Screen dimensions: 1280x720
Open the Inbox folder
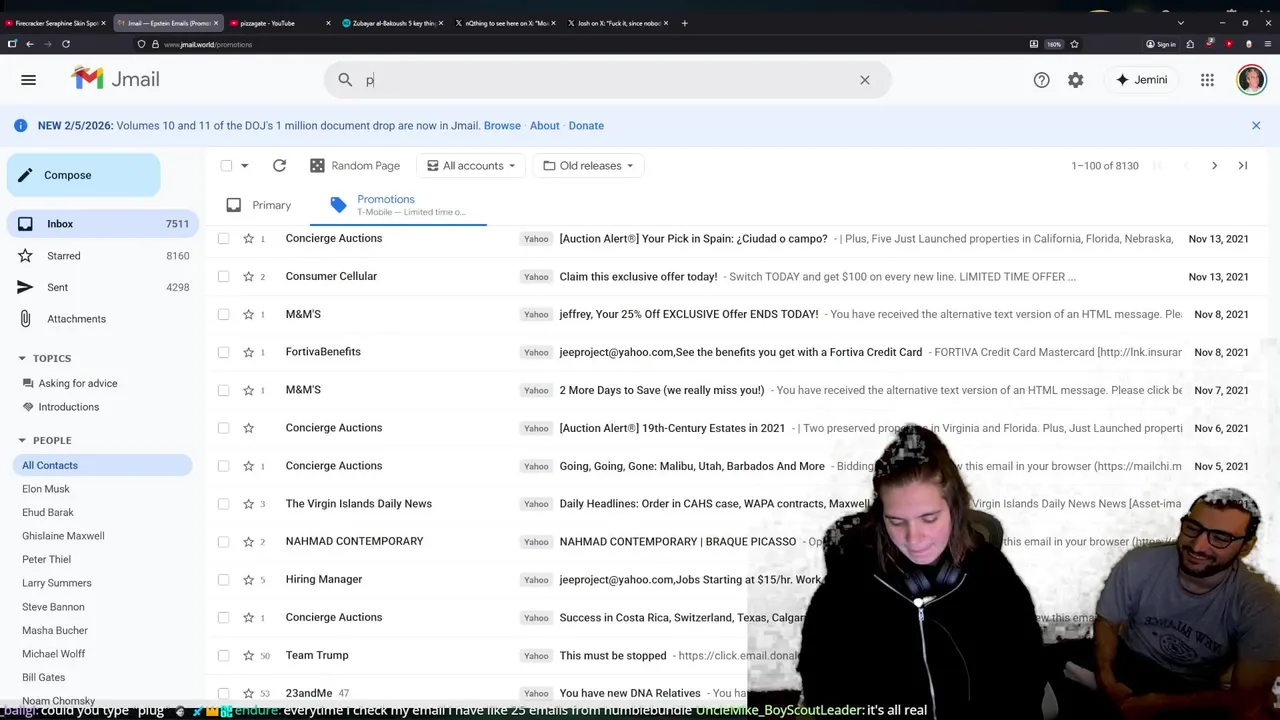pos(103,224)
